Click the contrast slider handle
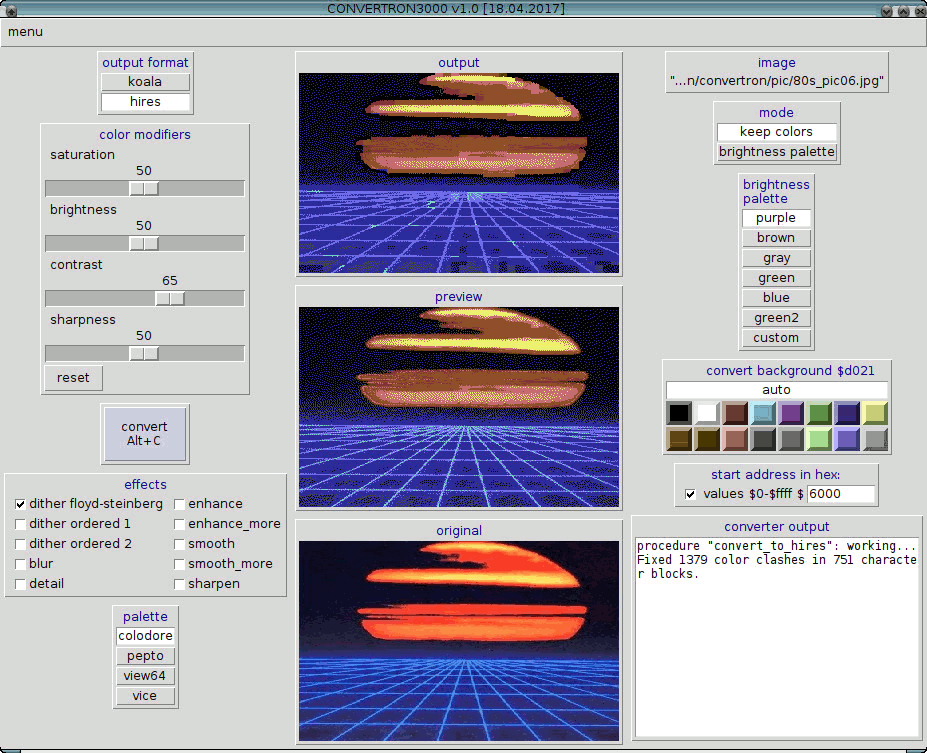The image size is (927, 753). (x=170, y=298)
